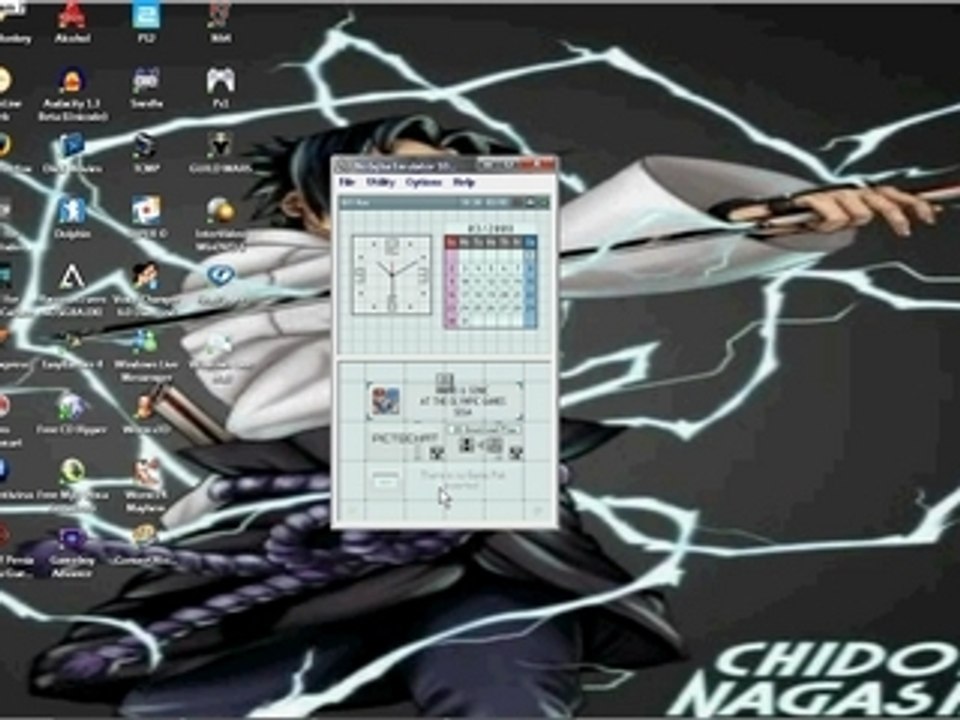Open the SUPER desktop shortcut
960x720 pixels.
(x=146, y=219)
